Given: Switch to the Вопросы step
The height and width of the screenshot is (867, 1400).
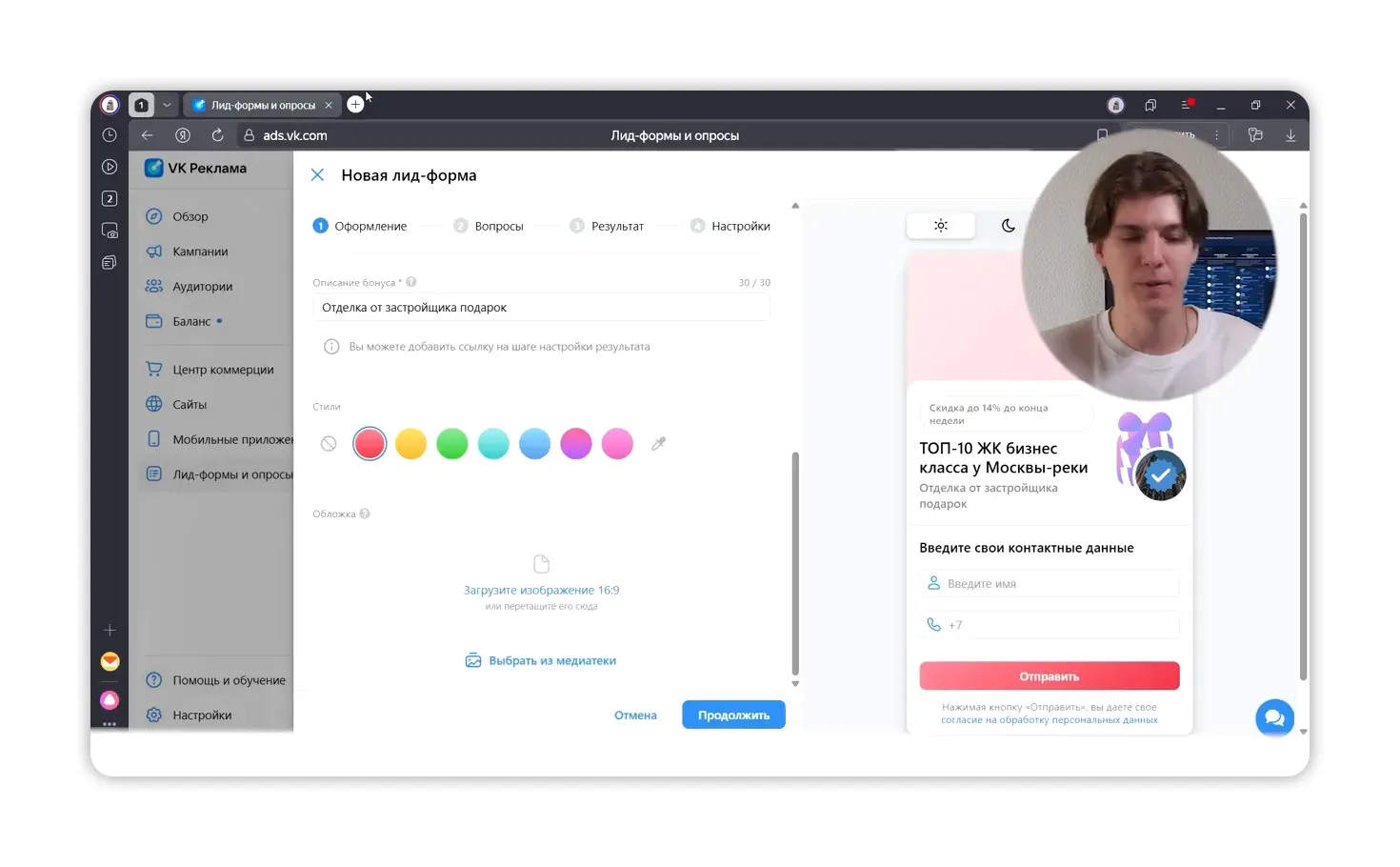Looking at the screenshot, I should [499, 226].
